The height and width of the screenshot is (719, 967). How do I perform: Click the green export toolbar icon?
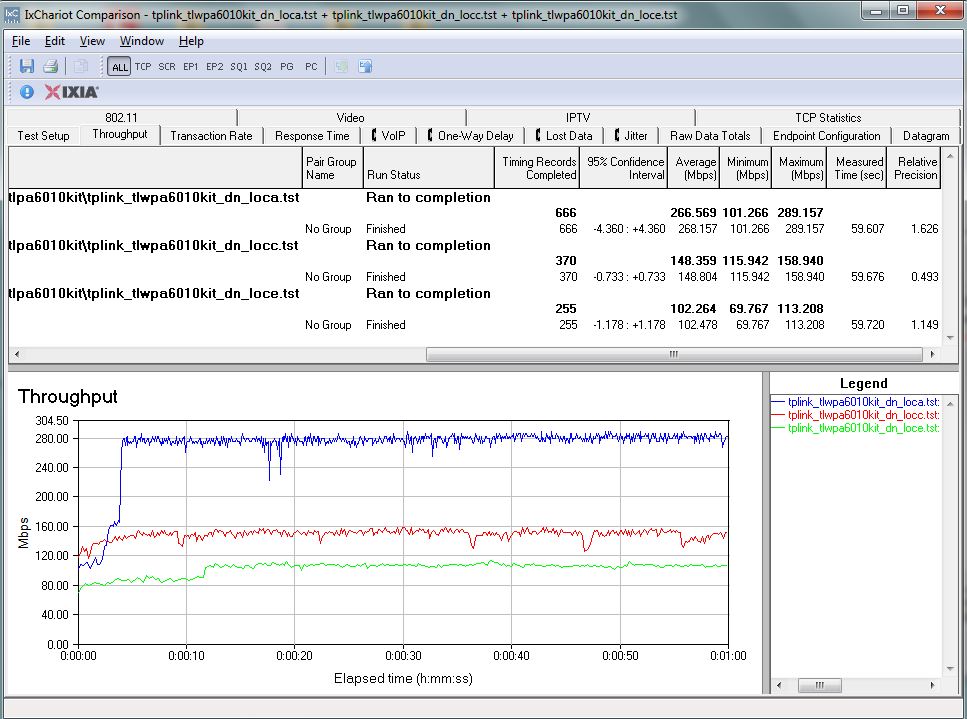pyautogui.click(x=341, y=67)
